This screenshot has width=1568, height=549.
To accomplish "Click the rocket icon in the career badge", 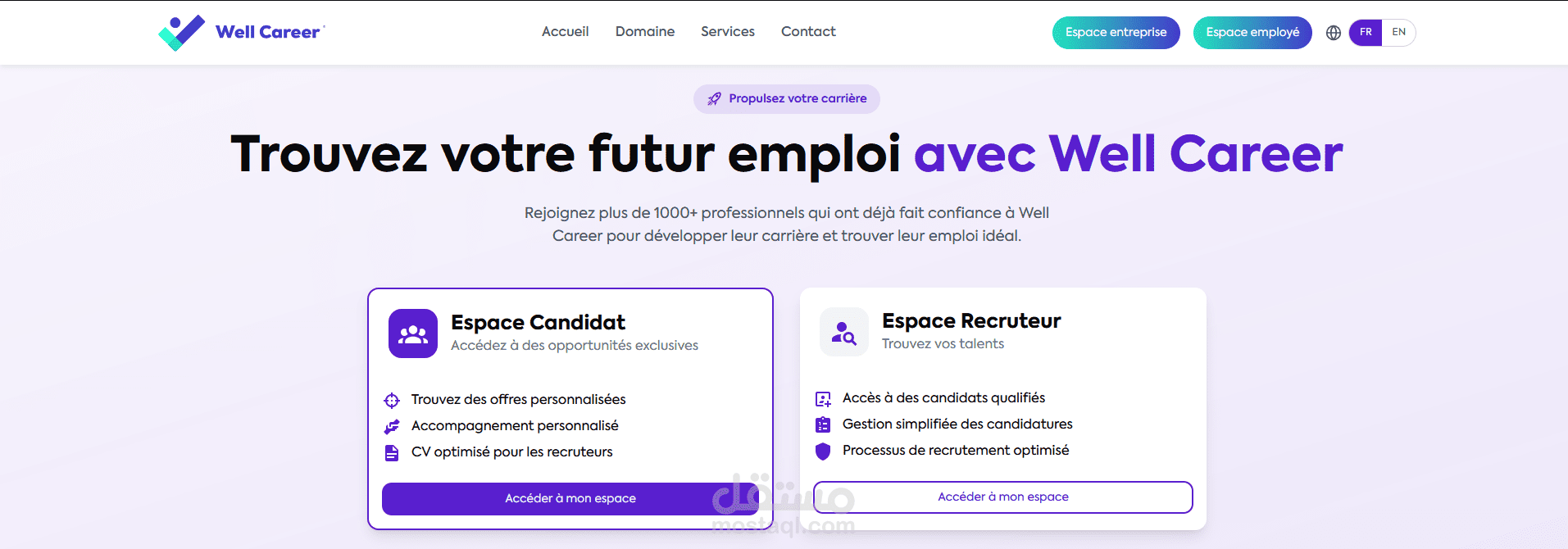I will click(x=715, y=99).
